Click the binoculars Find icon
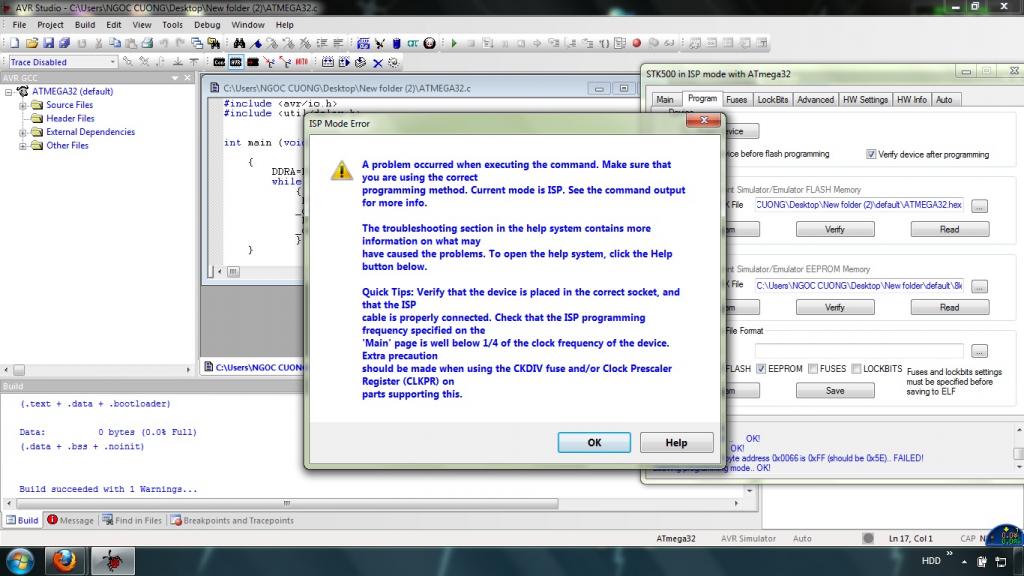The image size is (1024, 576). pos(240,43)
